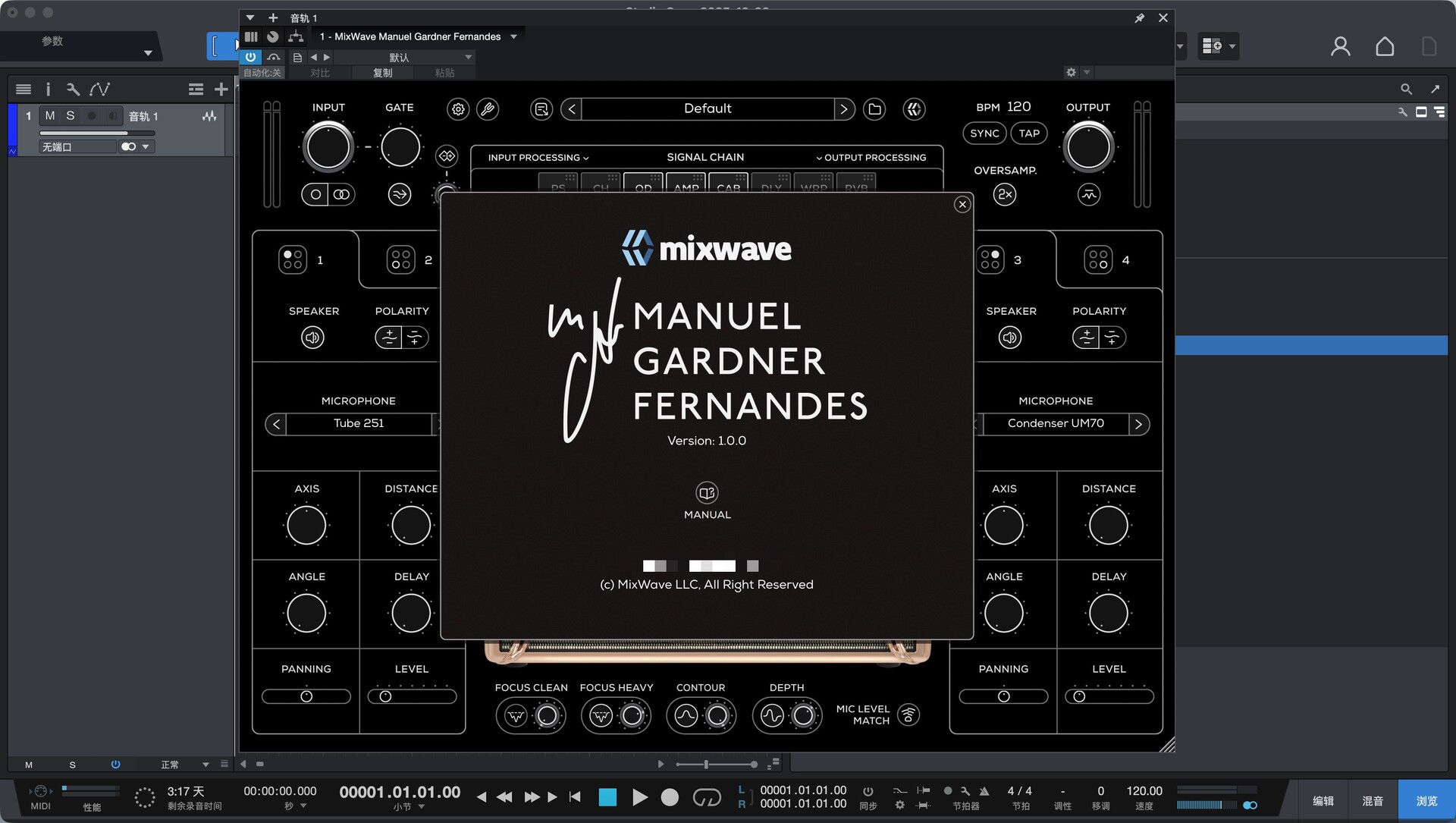Open the preset folder icon

tap(874, 109)
